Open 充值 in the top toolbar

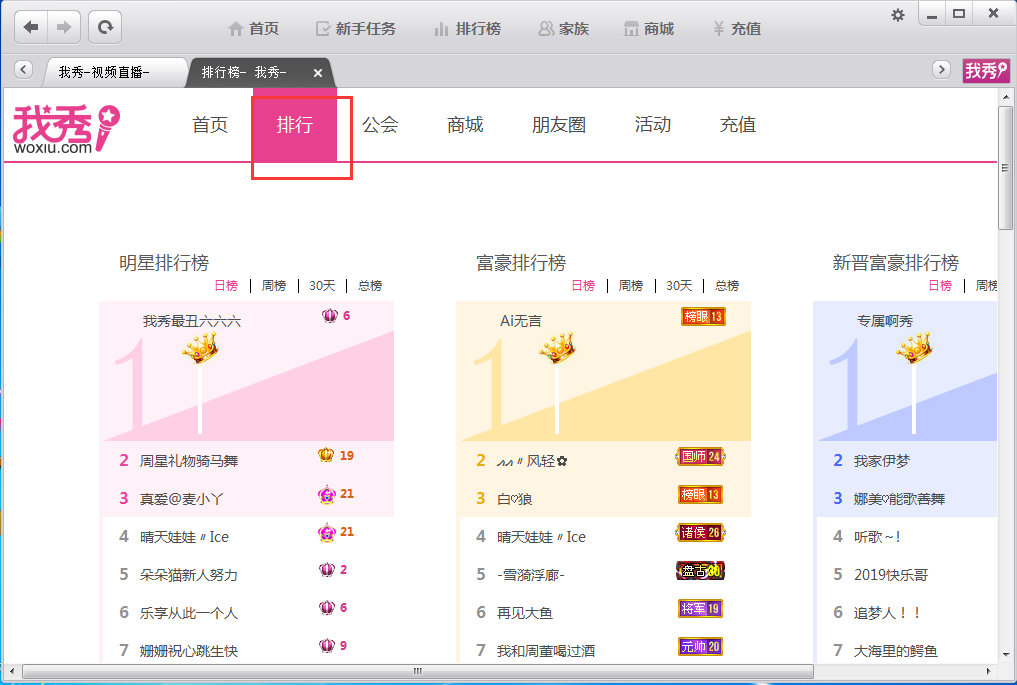(x=737, y=29)
